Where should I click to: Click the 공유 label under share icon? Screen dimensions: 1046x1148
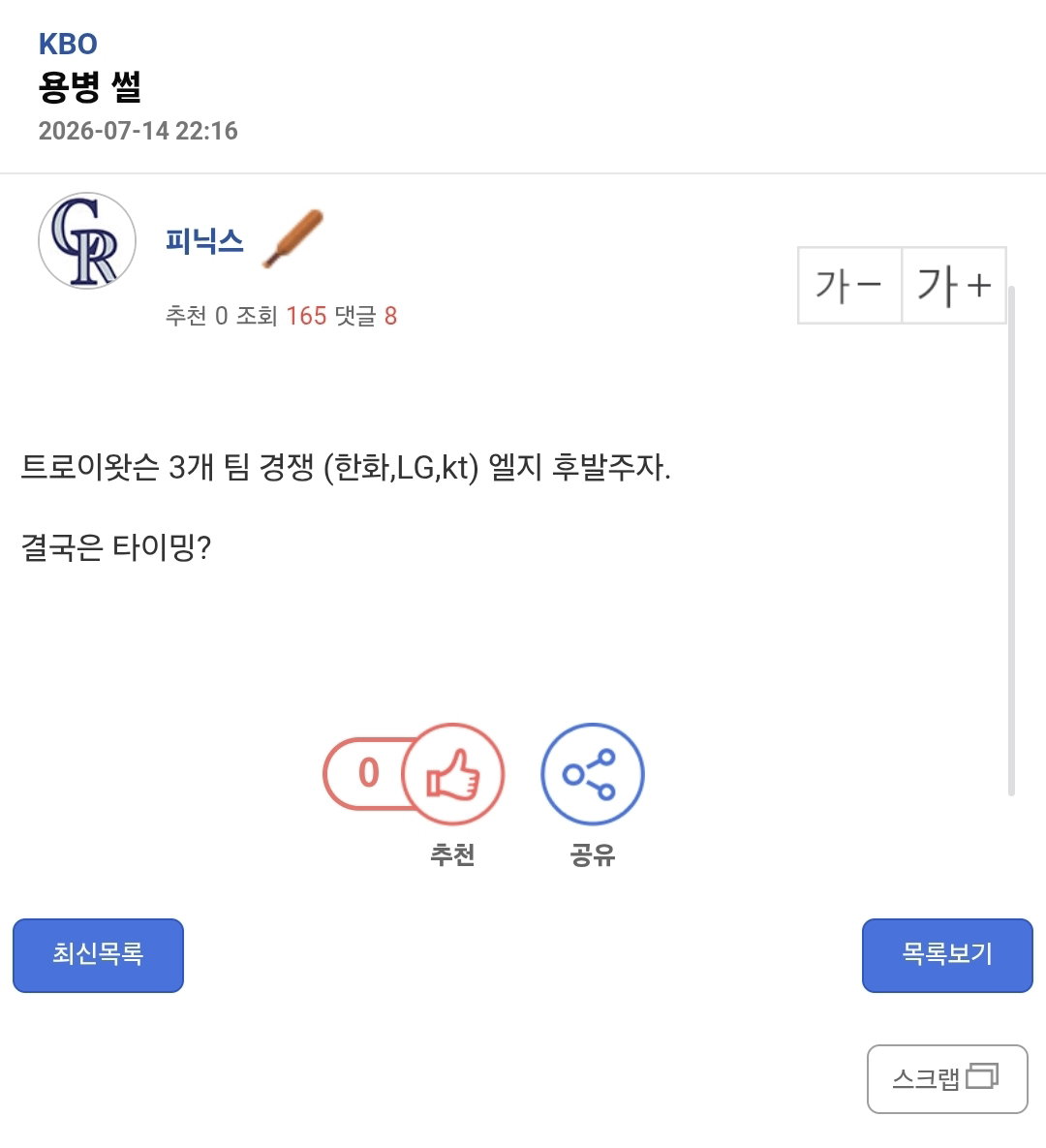pos(592,854)
